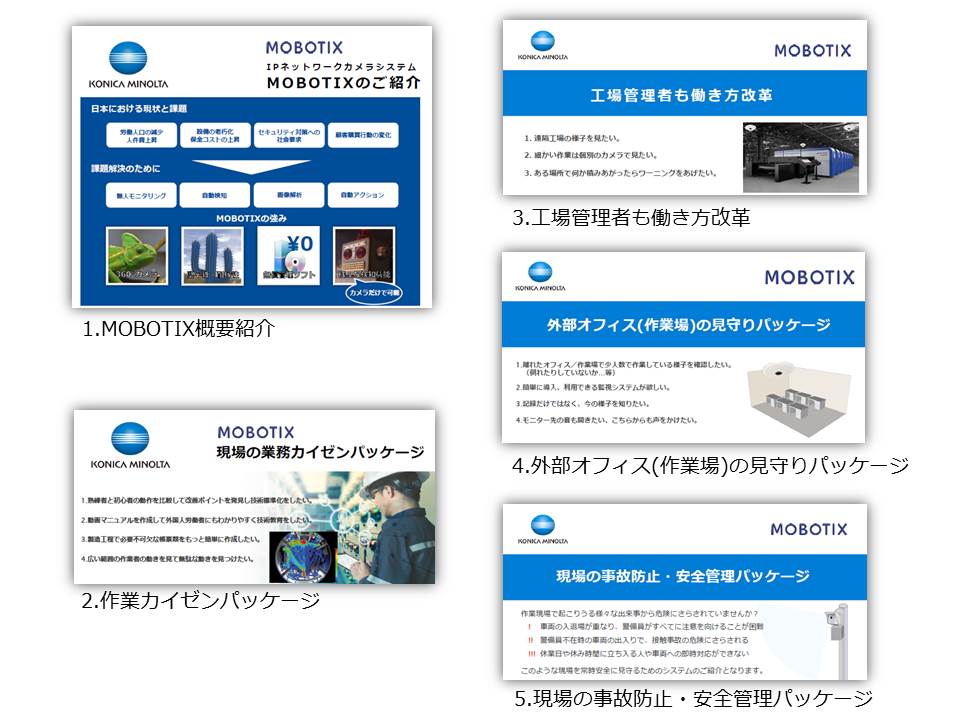Click the 課題解決のために heading
The image size is (960, 720).
click(126, 168)
